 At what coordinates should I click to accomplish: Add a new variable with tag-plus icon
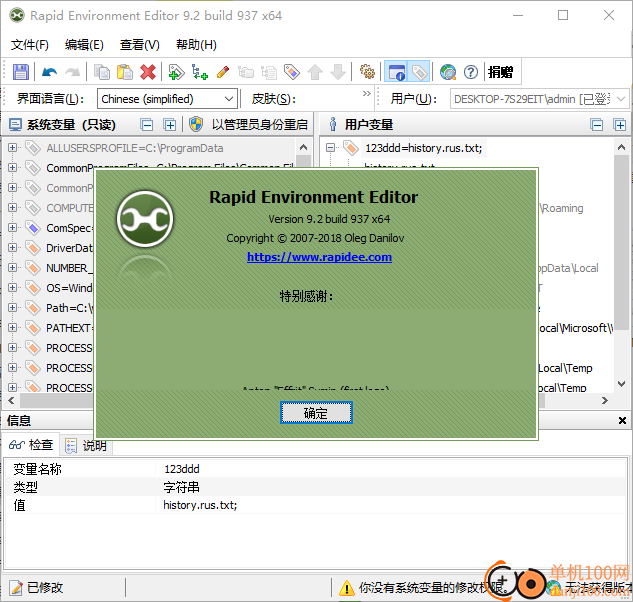pos(176,72)
